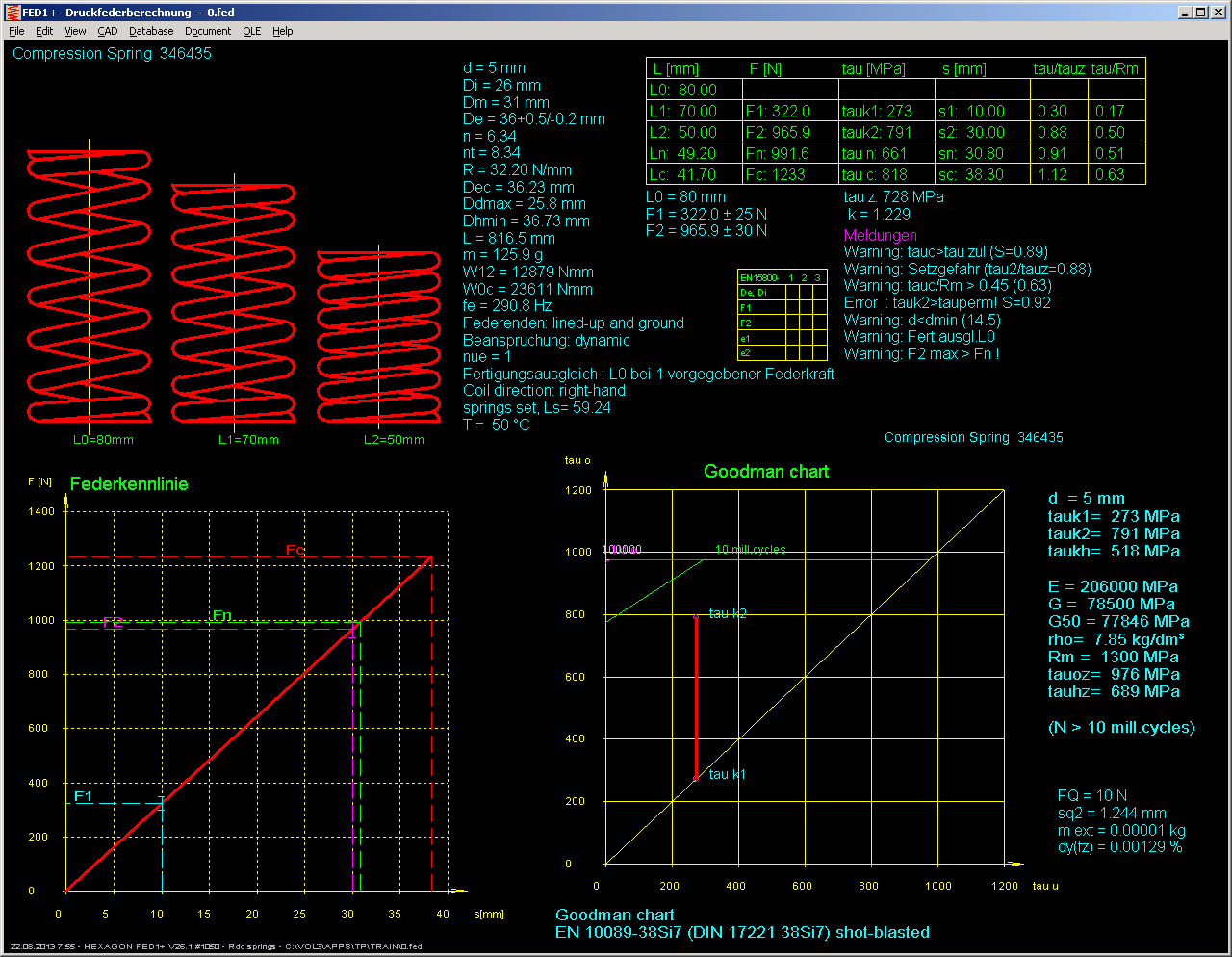Click the Federkennlinie diagram title
Image resolution: width=1232 pixels, height=957 pixels.
(129, 484)
